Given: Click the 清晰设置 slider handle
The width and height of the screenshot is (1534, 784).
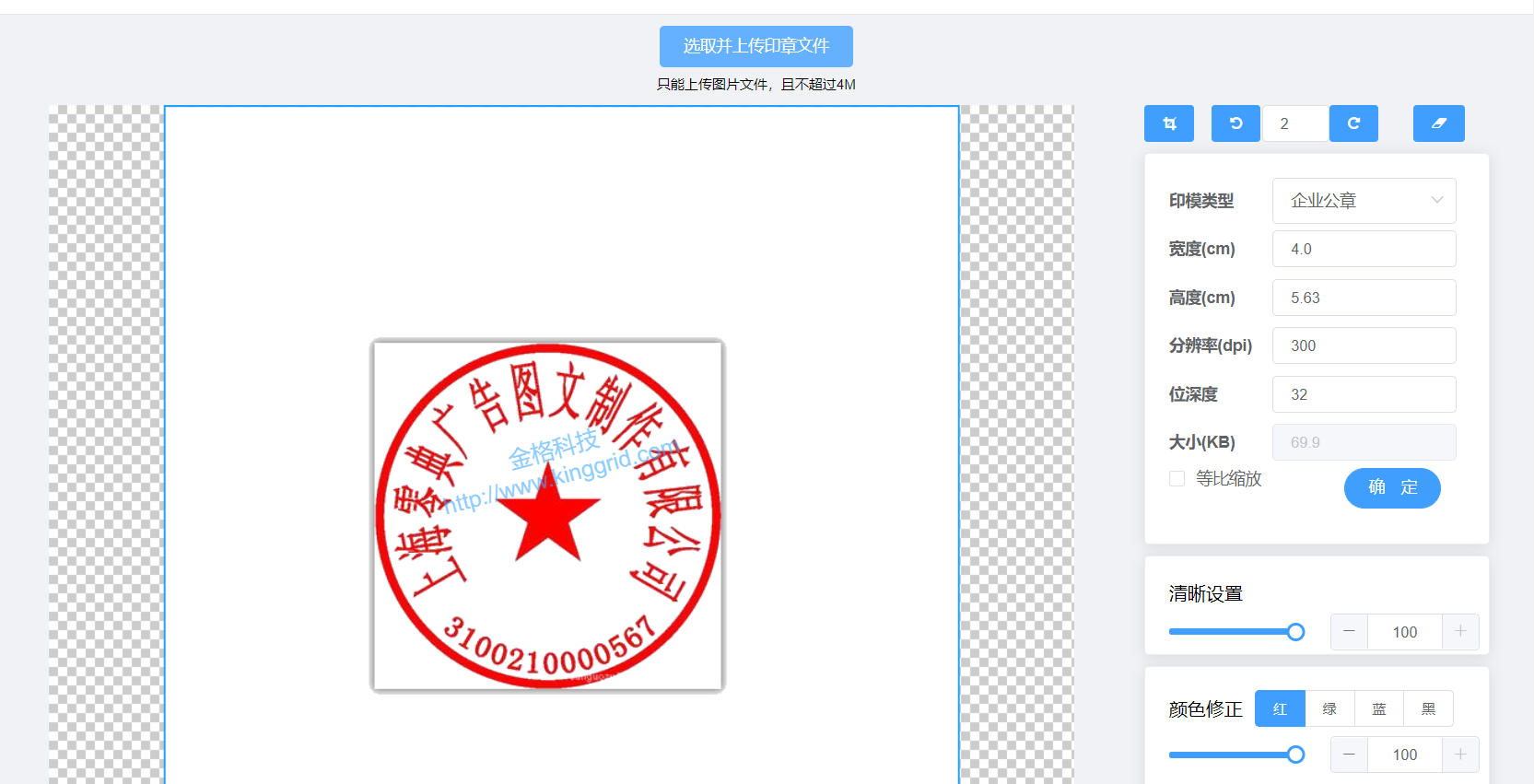Looking at the screenshot, I should (x=1295, y=632).
